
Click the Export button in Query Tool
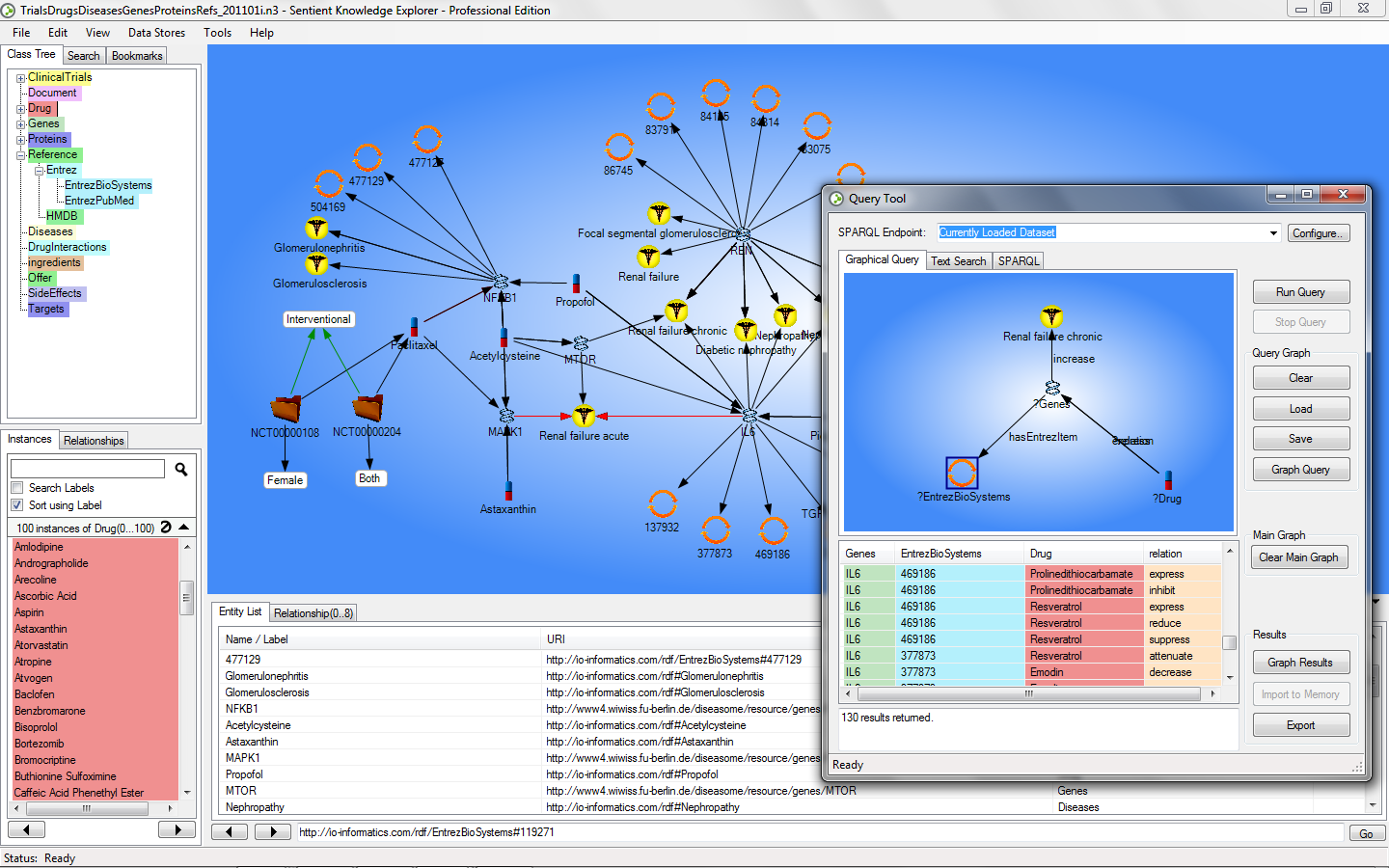[x=1300, y=725]
